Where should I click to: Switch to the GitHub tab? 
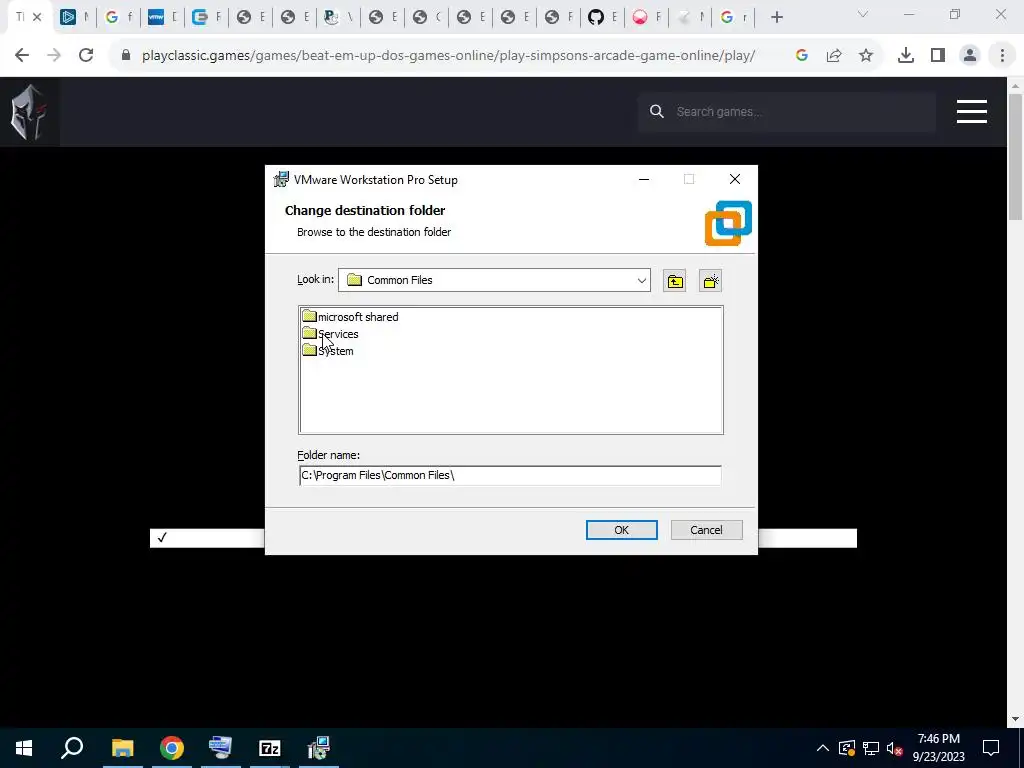[596, 18]
